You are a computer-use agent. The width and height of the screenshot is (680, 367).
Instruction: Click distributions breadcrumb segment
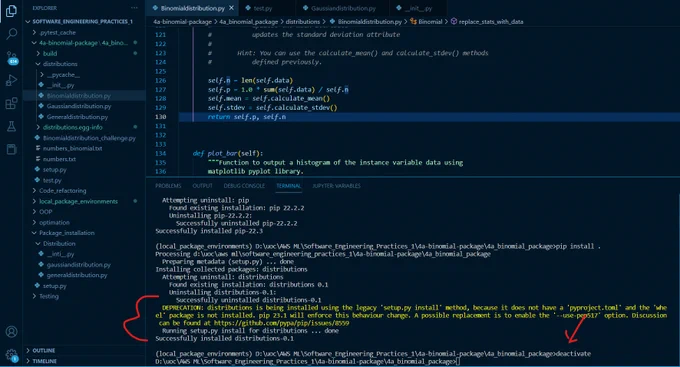[x=303, y=21]
